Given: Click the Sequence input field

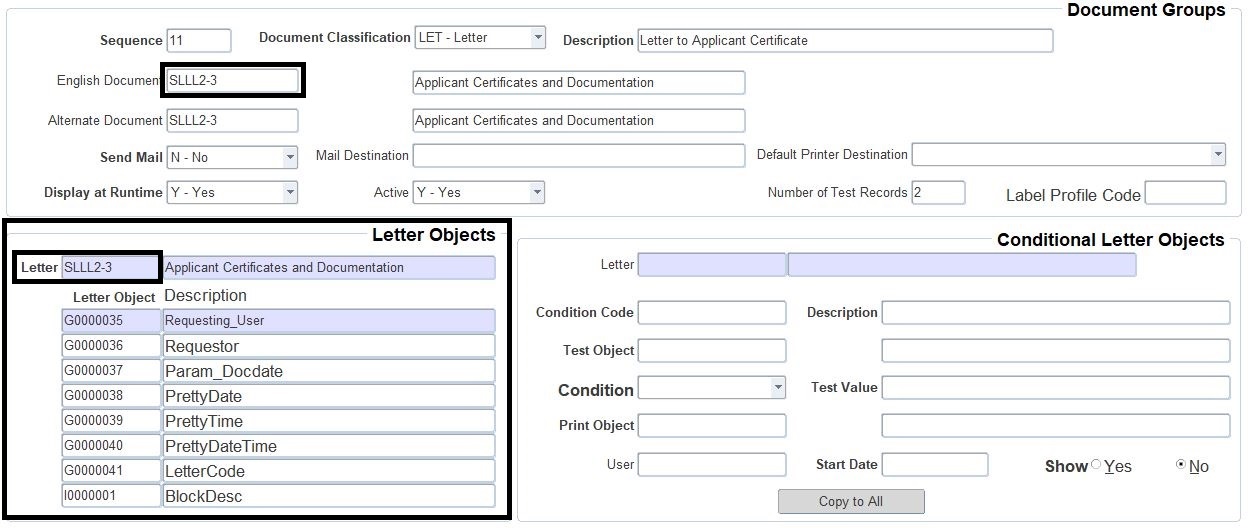Looking at the screenshot, I should 198,40.
